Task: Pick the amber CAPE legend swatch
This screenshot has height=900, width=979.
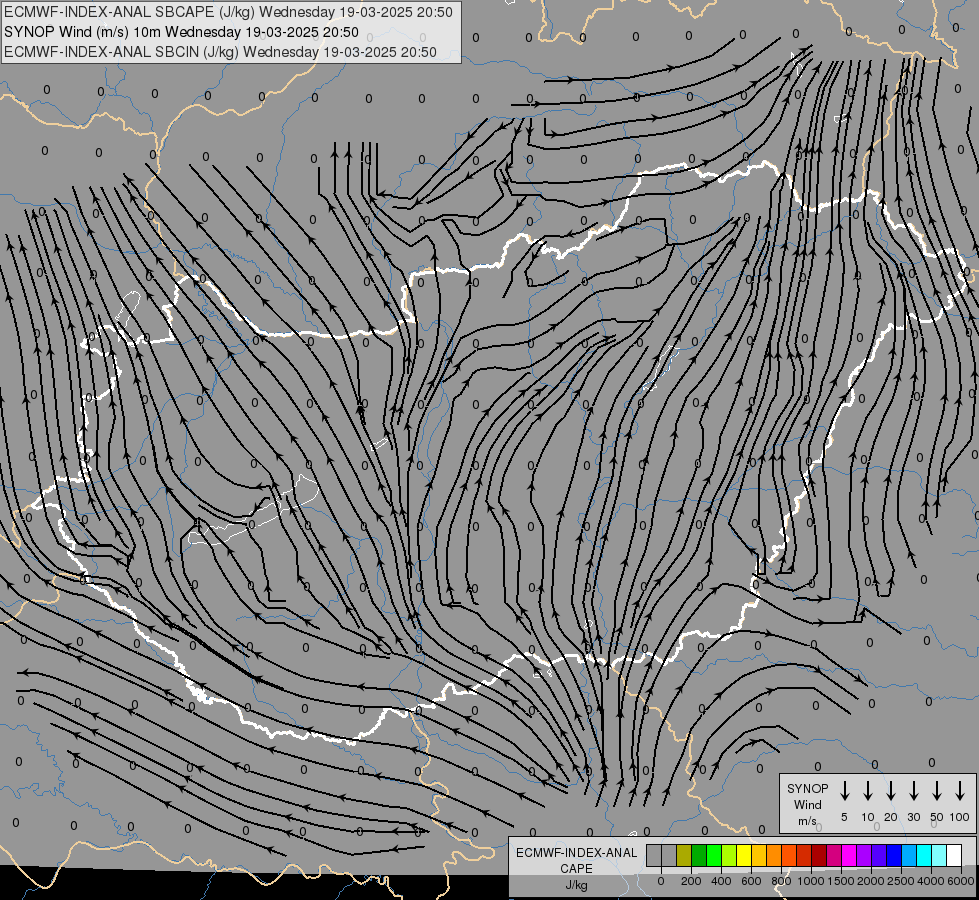Action: [759, 855]
